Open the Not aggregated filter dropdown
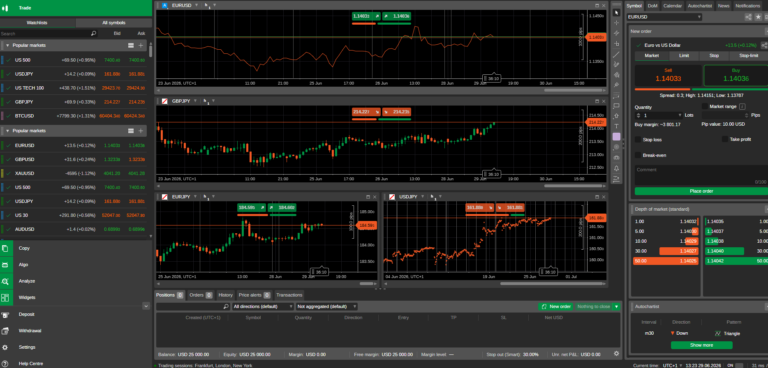The width and height of the screenshot is (768, 368). click(x=326, y=307)
